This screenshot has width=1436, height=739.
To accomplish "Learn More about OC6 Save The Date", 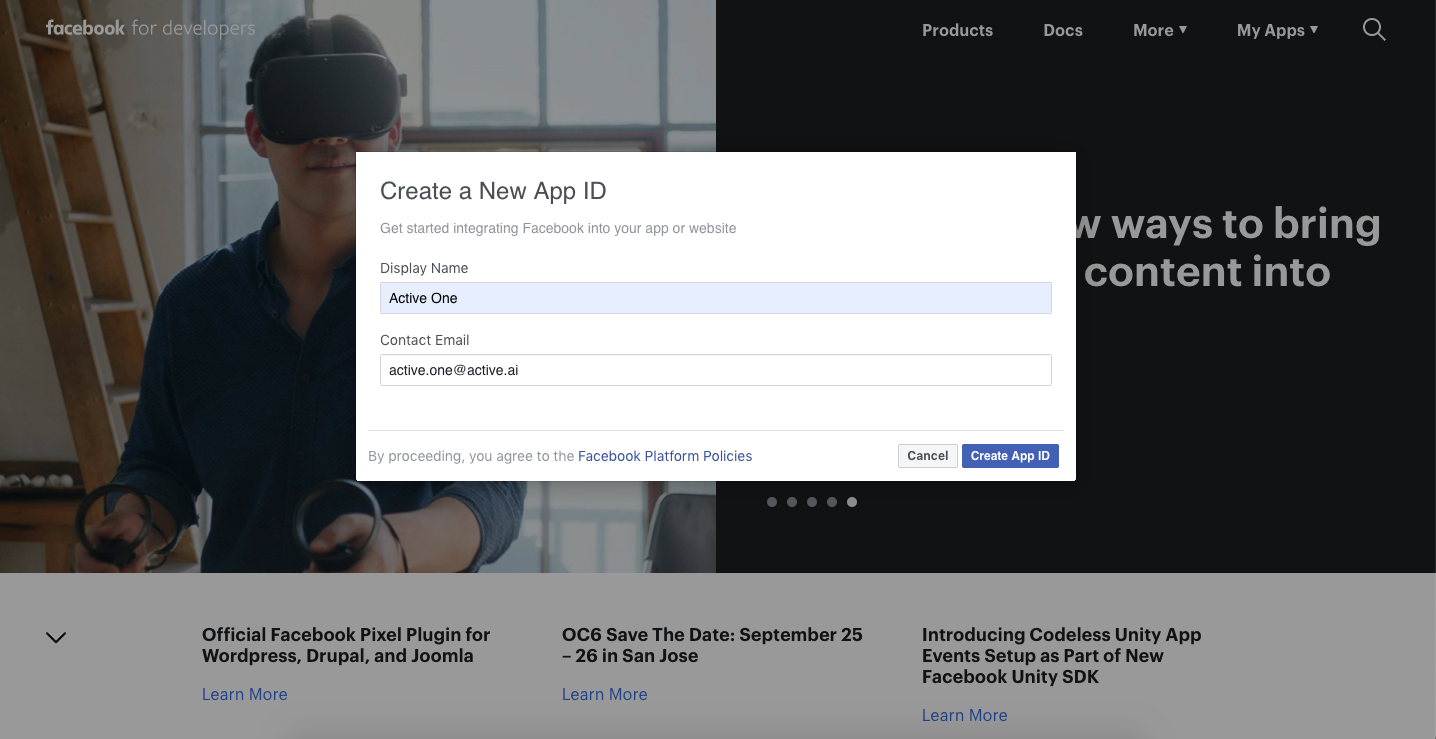I will [x=605, y=694].
